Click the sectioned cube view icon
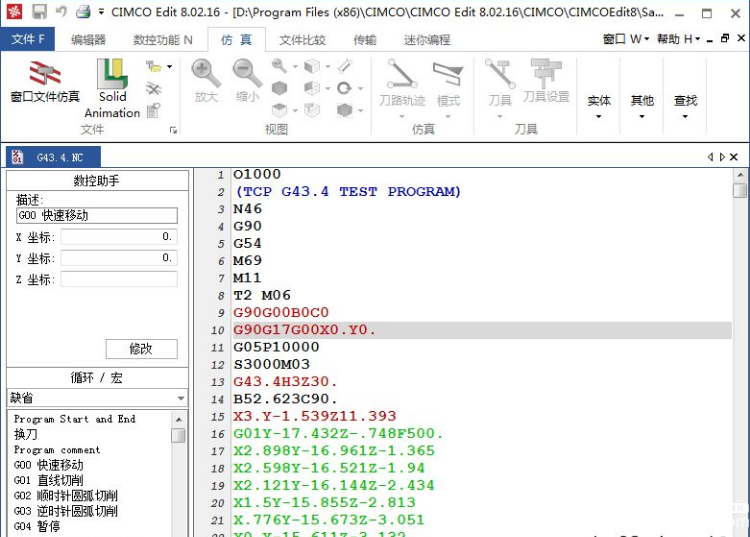750x537 pixels. (312, 88)
